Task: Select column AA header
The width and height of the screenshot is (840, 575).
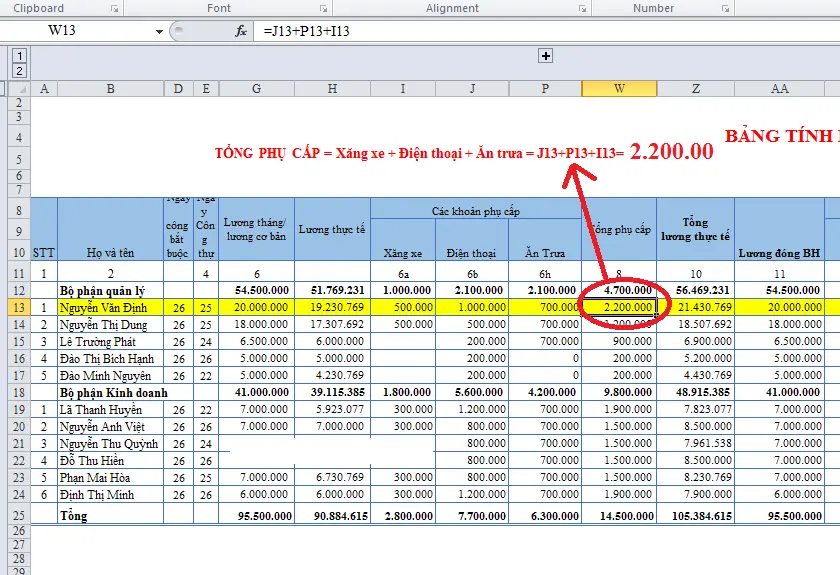Action: 779,88
